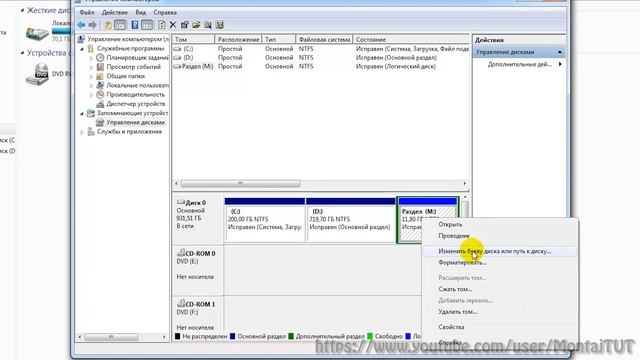The height and width of the screenshot is (360, 640).
Task: Toggle the show/hide Action pane icon
Action: pos(147,25)
